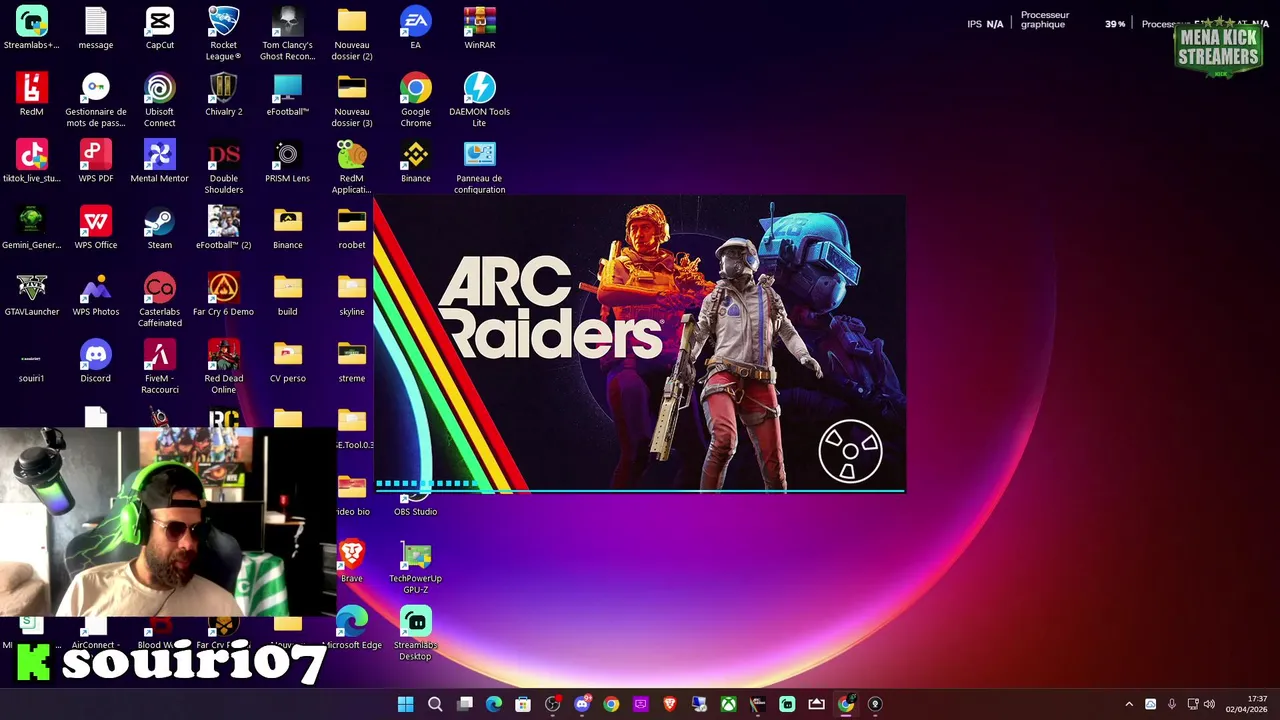Open the build folder on desktop
This screenshot has height=720, width=1280.
point(288,295)
